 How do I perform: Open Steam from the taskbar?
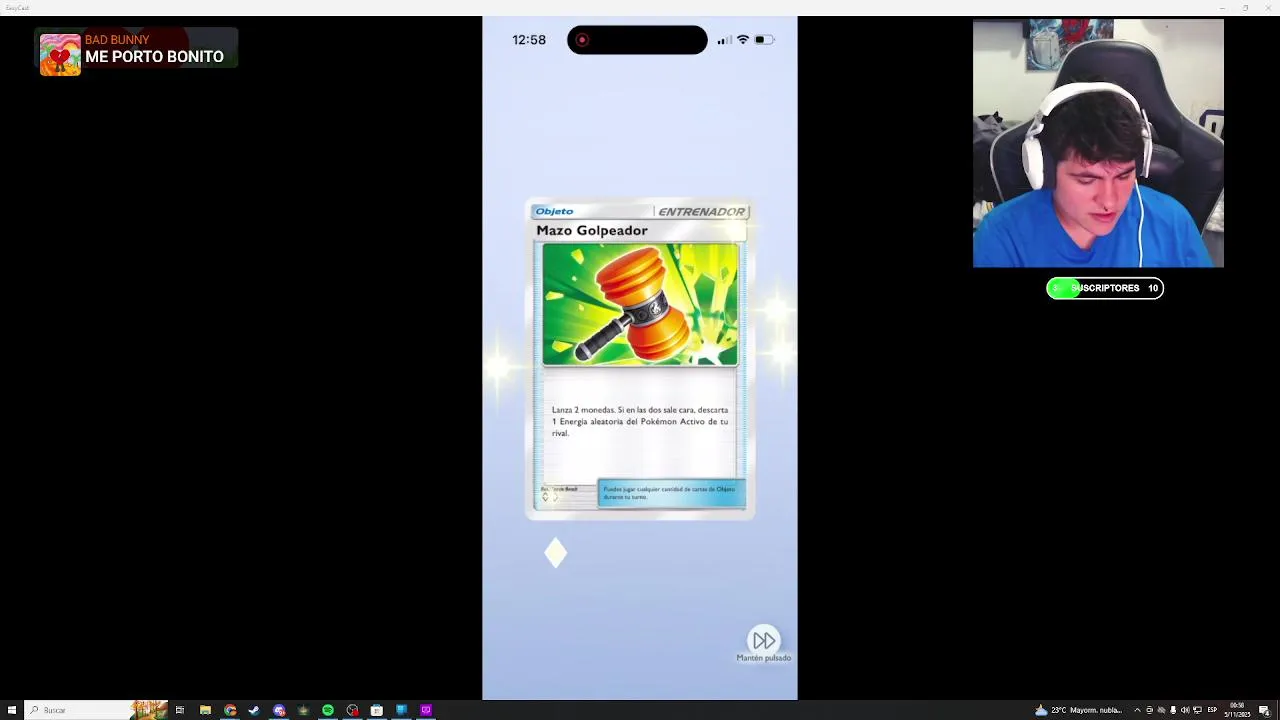coord(254,710)
